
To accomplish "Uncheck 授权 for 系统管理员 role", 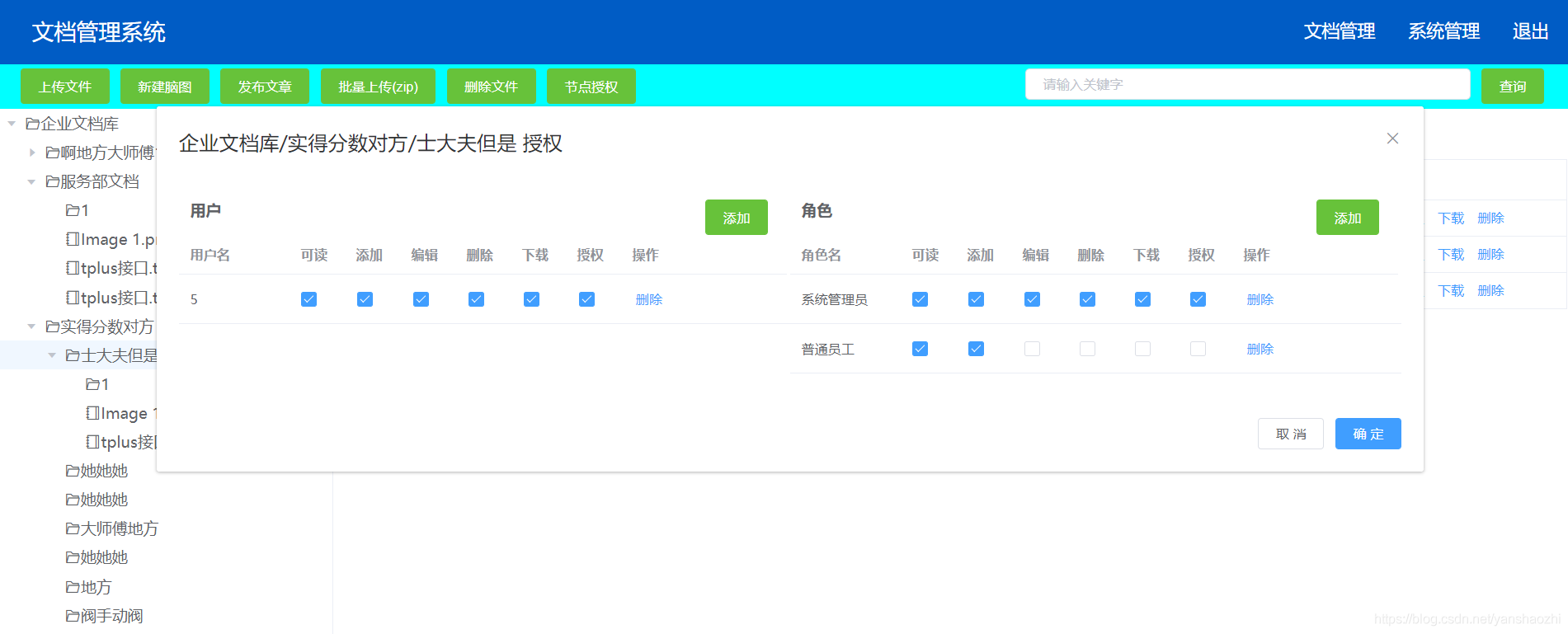I will click(x=1198, y=299).
